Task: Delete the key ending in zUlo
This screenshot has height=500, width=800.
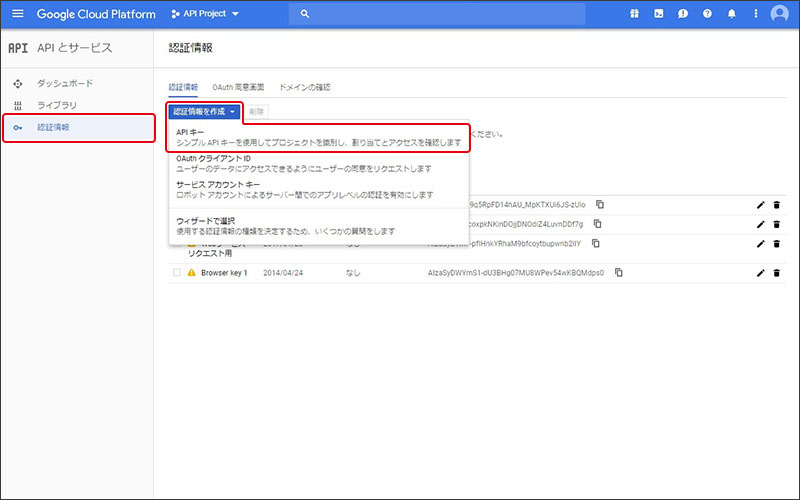Action: coord(777,205)
